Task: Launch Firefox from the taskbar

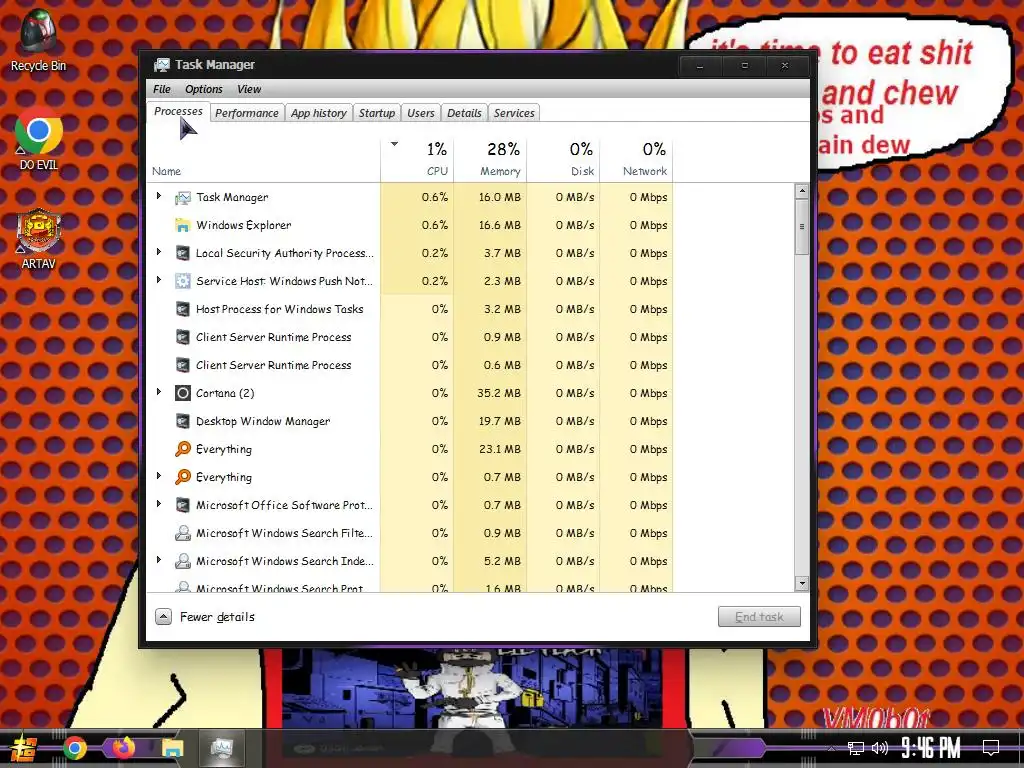Action: coord(123,747)
